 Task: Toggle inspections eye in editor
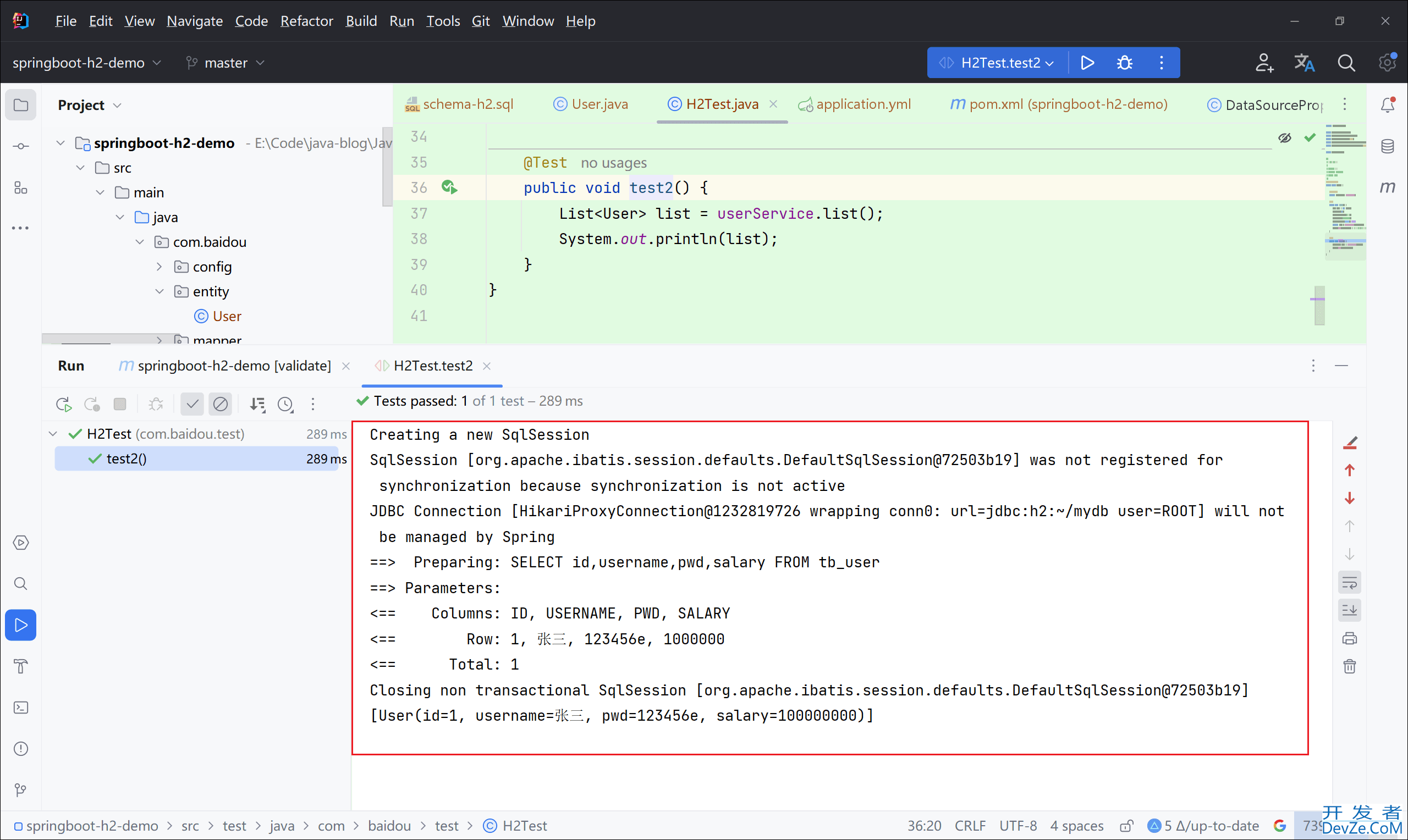point(1285,137)
